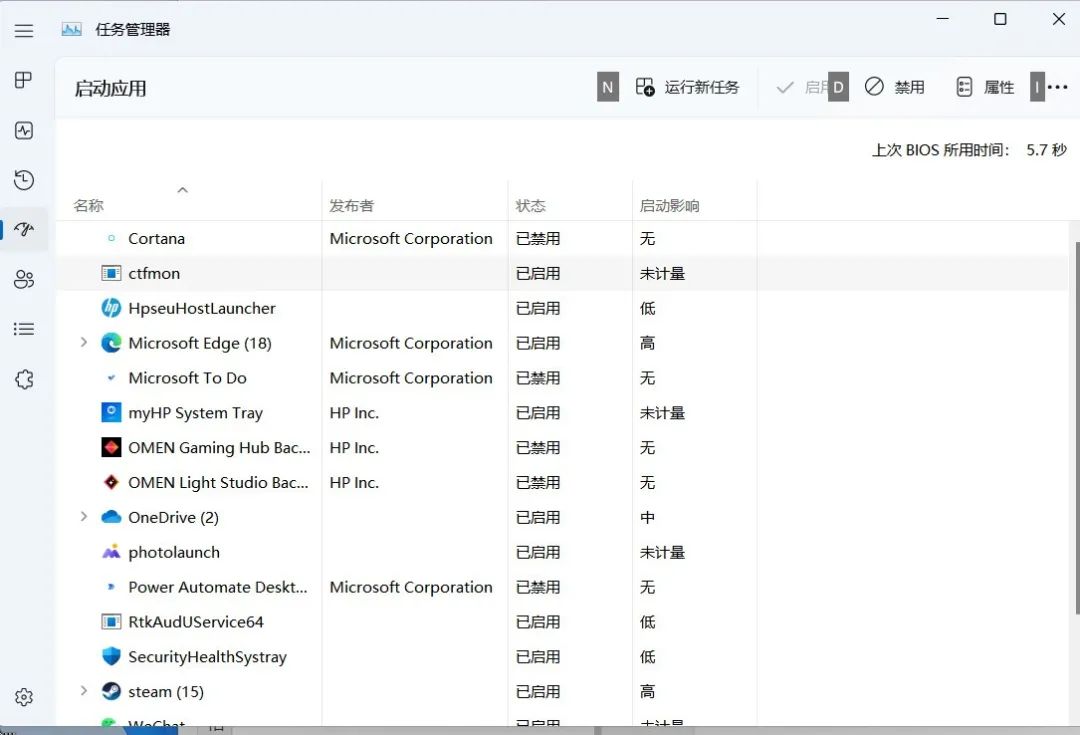Click the HP logo icon of HpseuHostLauncher
Image resolution: width=1080 pixels, height=735 pixels.
[111, 308]
